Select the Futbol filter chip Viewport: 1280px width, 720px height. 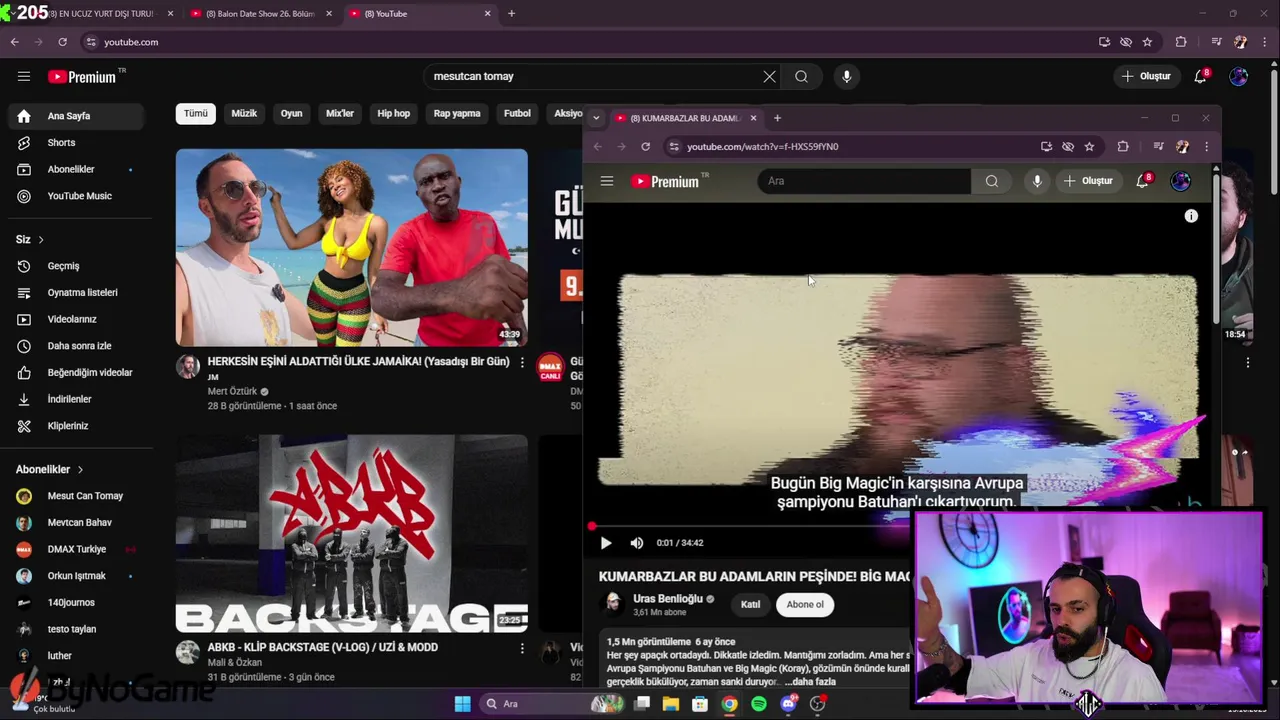[x=517, y=113]
